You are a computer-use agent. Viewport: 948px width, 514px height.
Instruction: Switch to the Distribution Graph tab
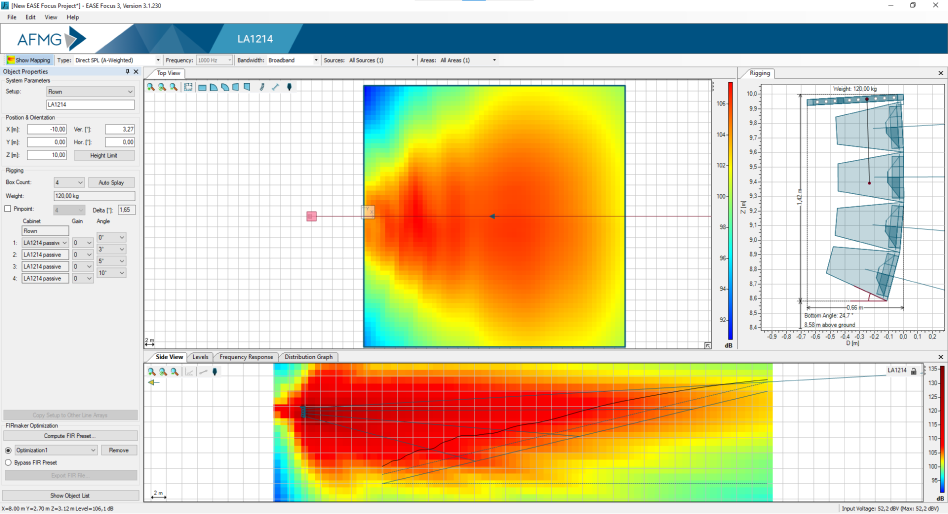(308, 357)
